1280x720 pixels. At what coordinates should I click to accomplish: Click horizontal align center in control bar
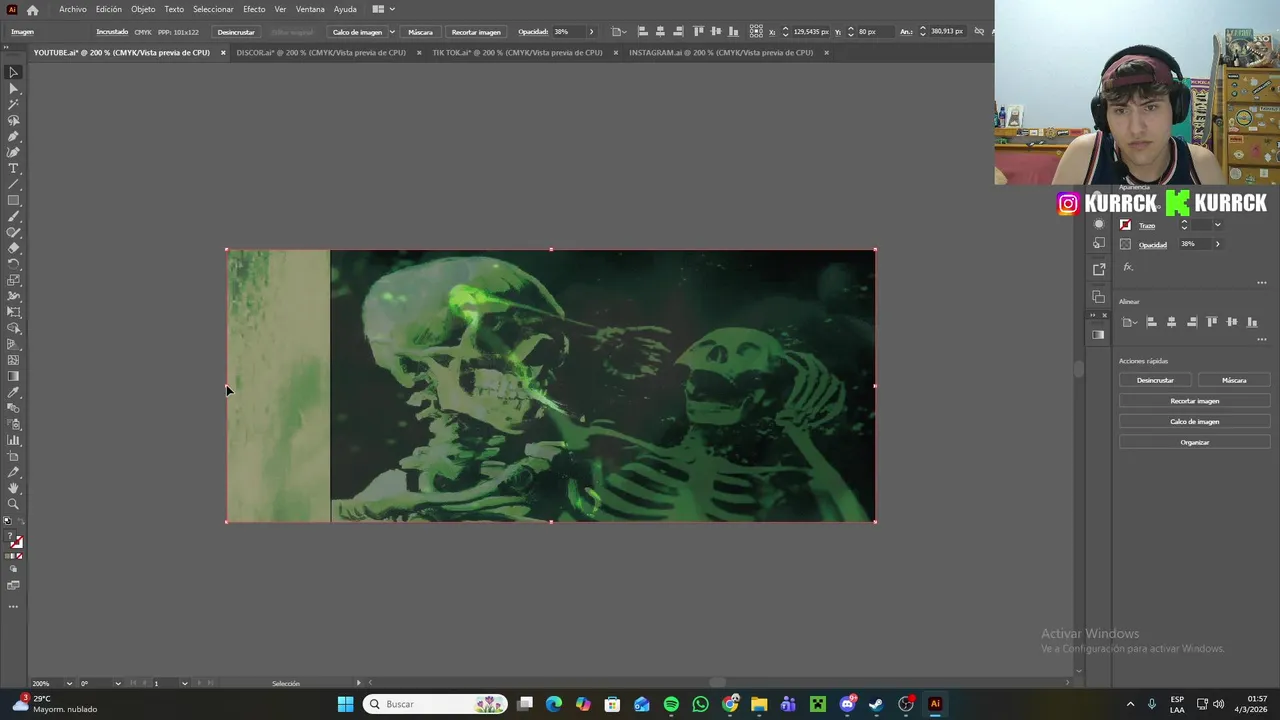point(660,32)
